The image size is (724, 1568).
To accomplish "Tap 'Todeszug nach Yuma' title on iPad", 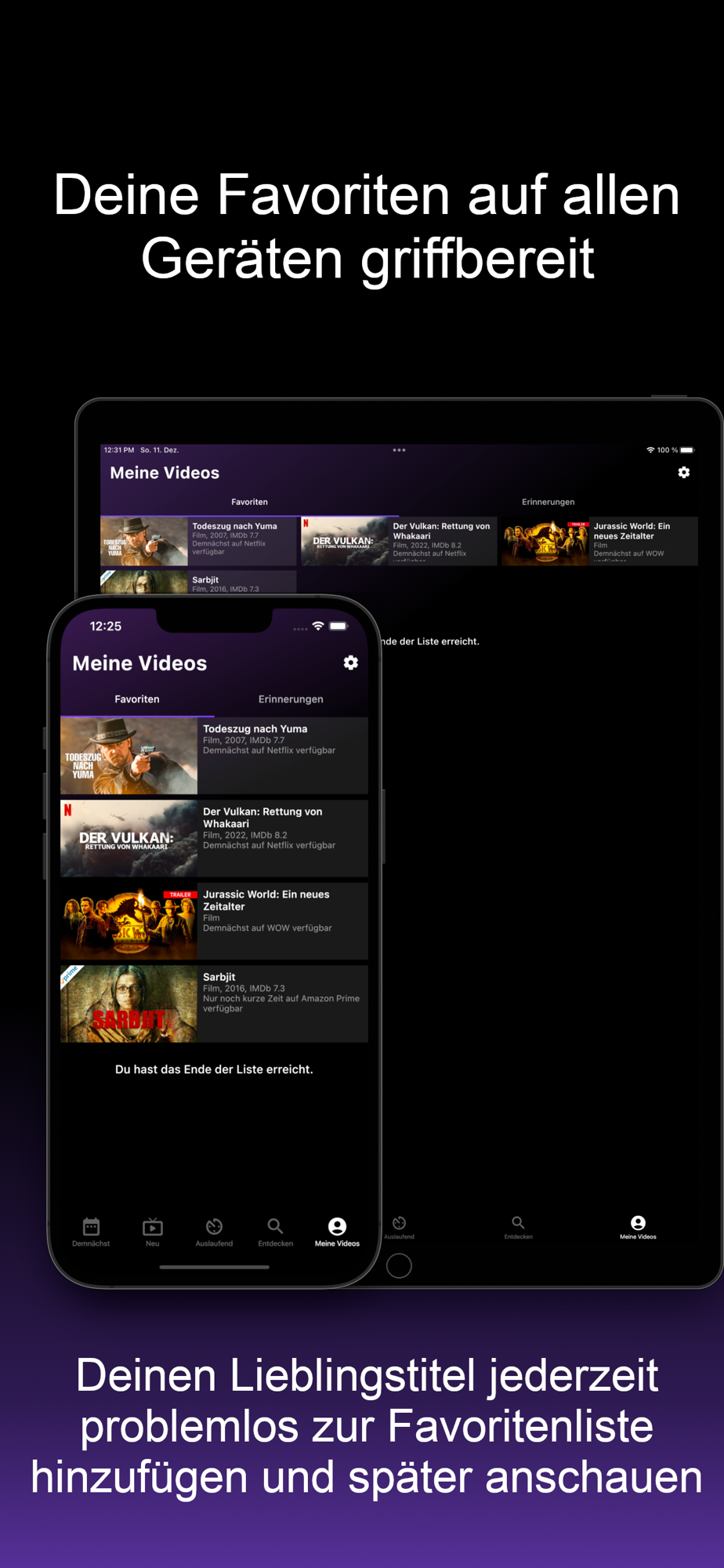I will click(x=234, y=526).
